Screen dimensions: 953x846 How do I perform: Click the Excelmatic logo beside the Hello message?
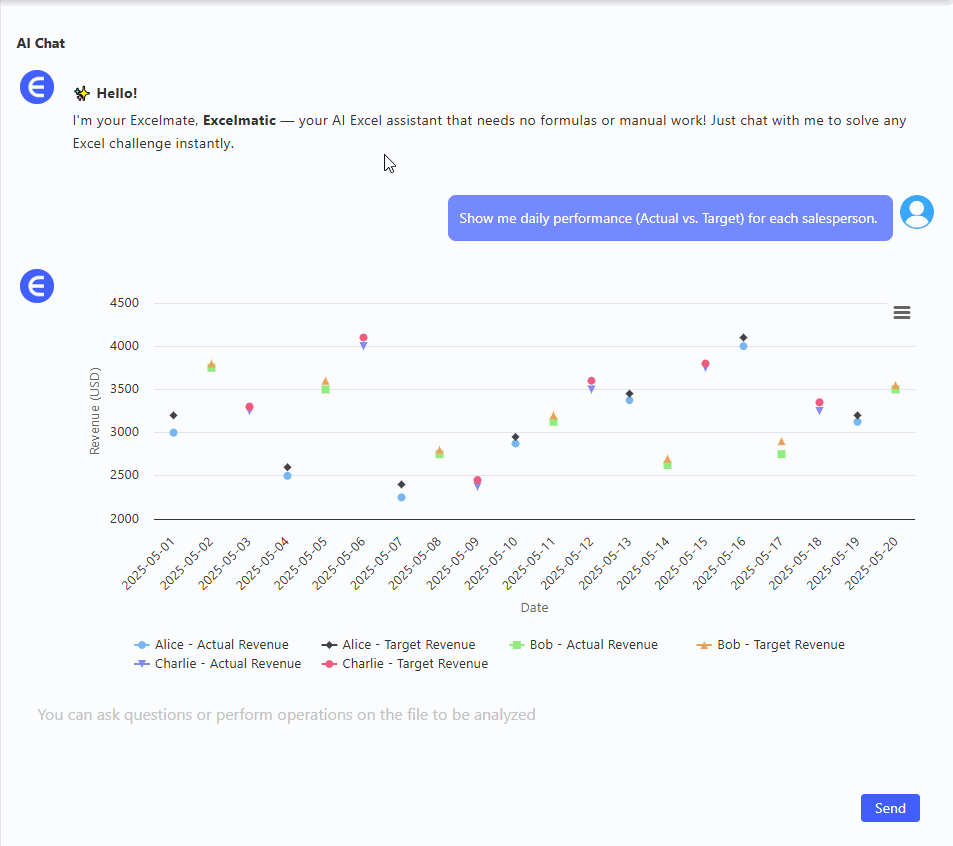[37, 87]
